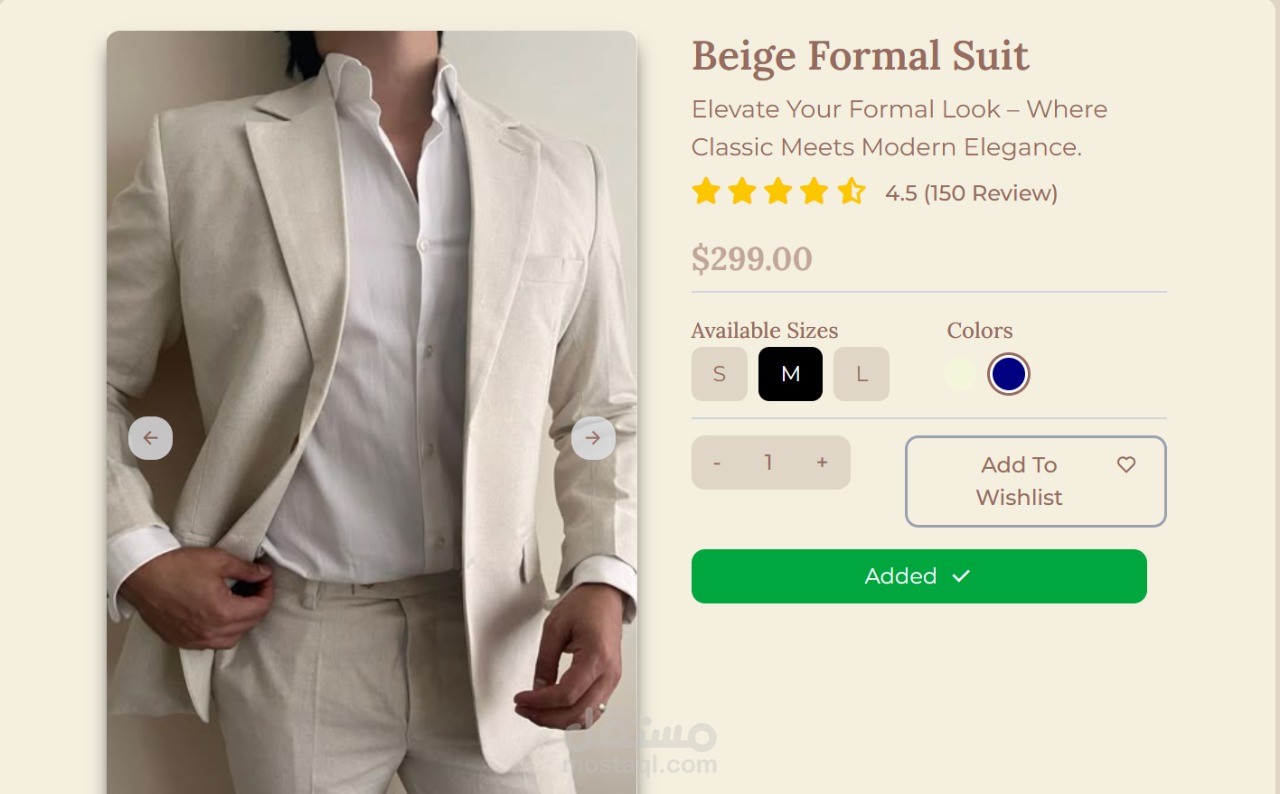Click the heart icon in wishlist button

coord(1126,465)
